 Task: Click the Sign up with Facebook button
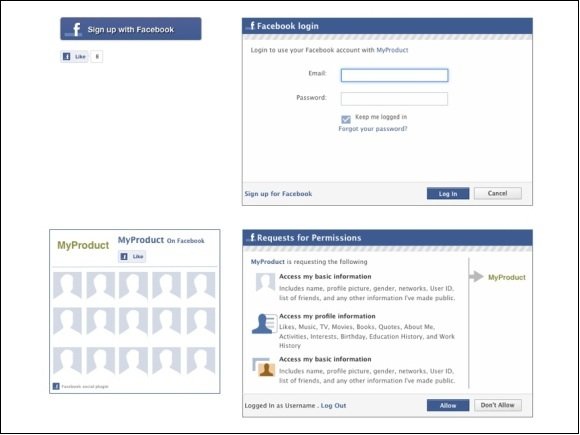(x=131, y=29)
